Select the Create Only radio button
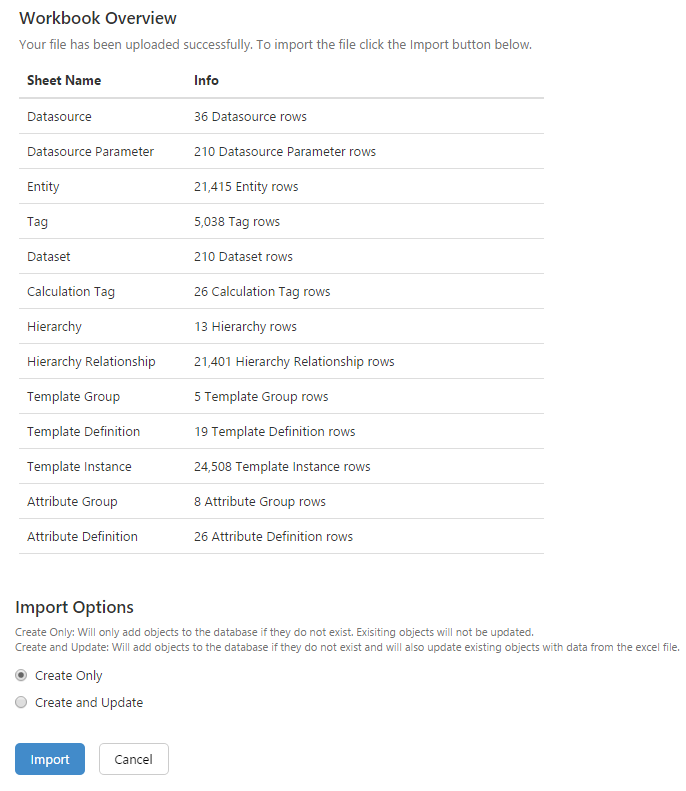686x791 pixels. click(x=22, y=676)
